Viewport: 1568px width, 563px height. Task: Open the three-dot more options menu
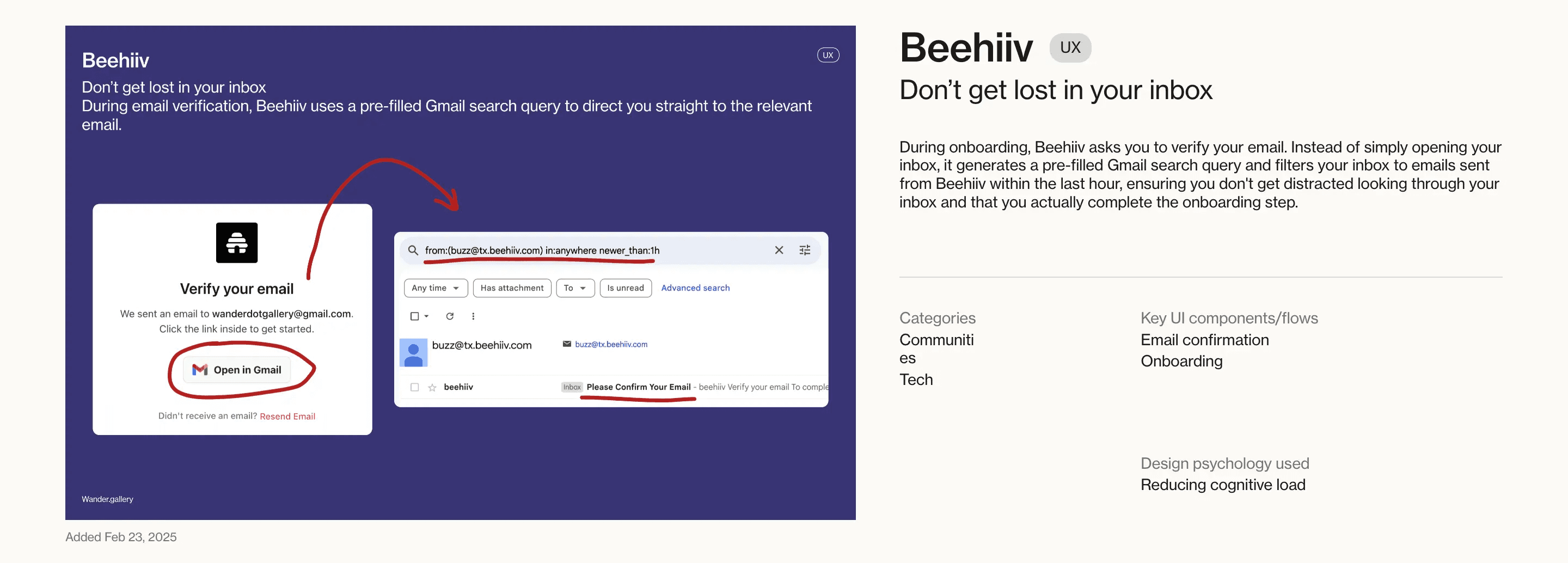(473, 316)
